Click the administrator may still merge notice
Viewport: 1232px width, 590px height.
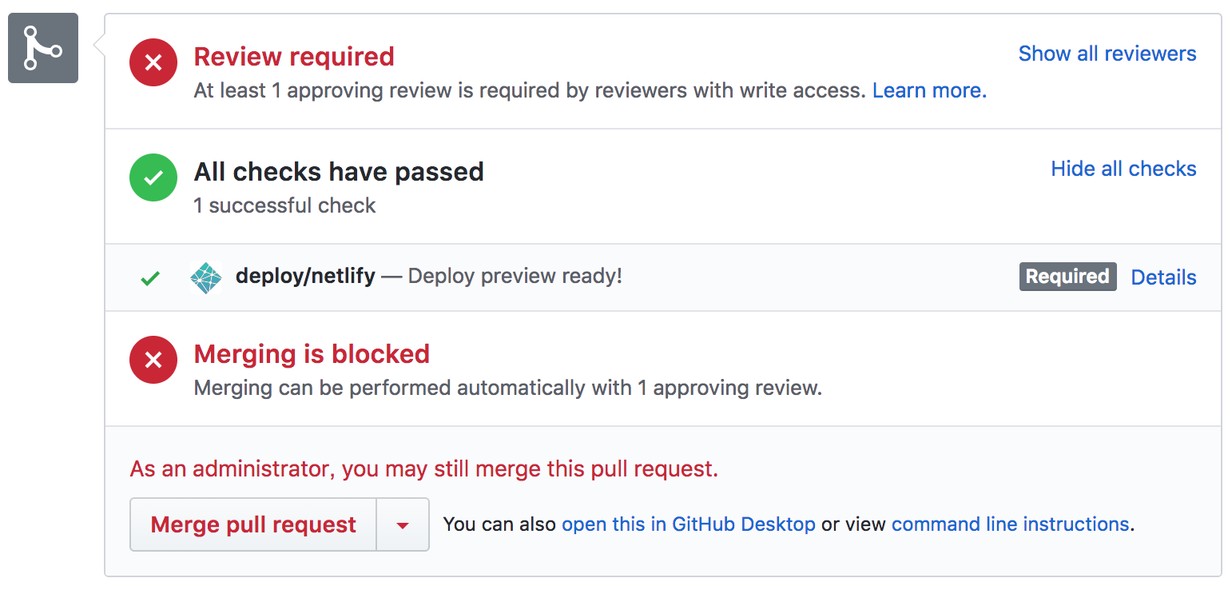pyautogui.click(x=424, y=469)
